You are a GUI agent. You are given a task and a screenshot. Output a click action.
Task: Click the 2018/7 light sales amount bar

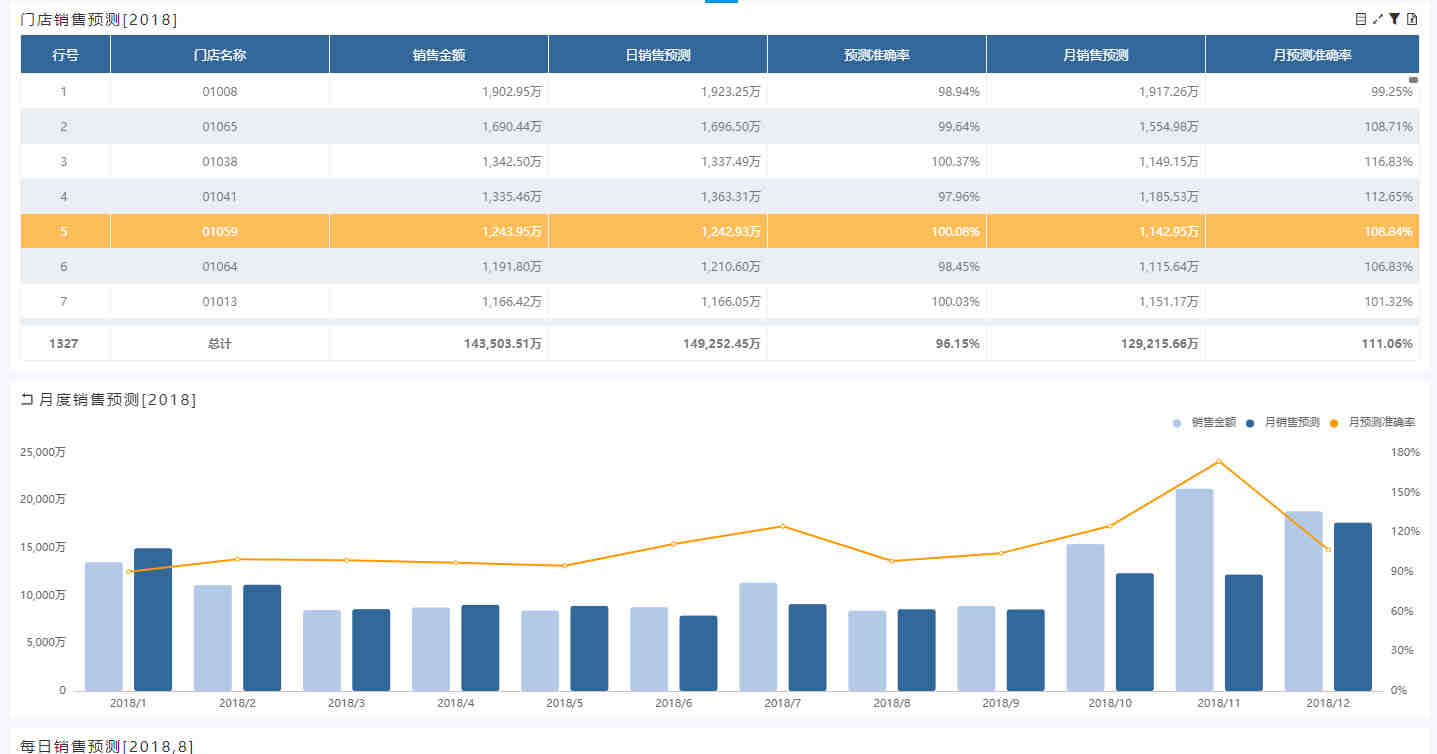tap(758, 637)
